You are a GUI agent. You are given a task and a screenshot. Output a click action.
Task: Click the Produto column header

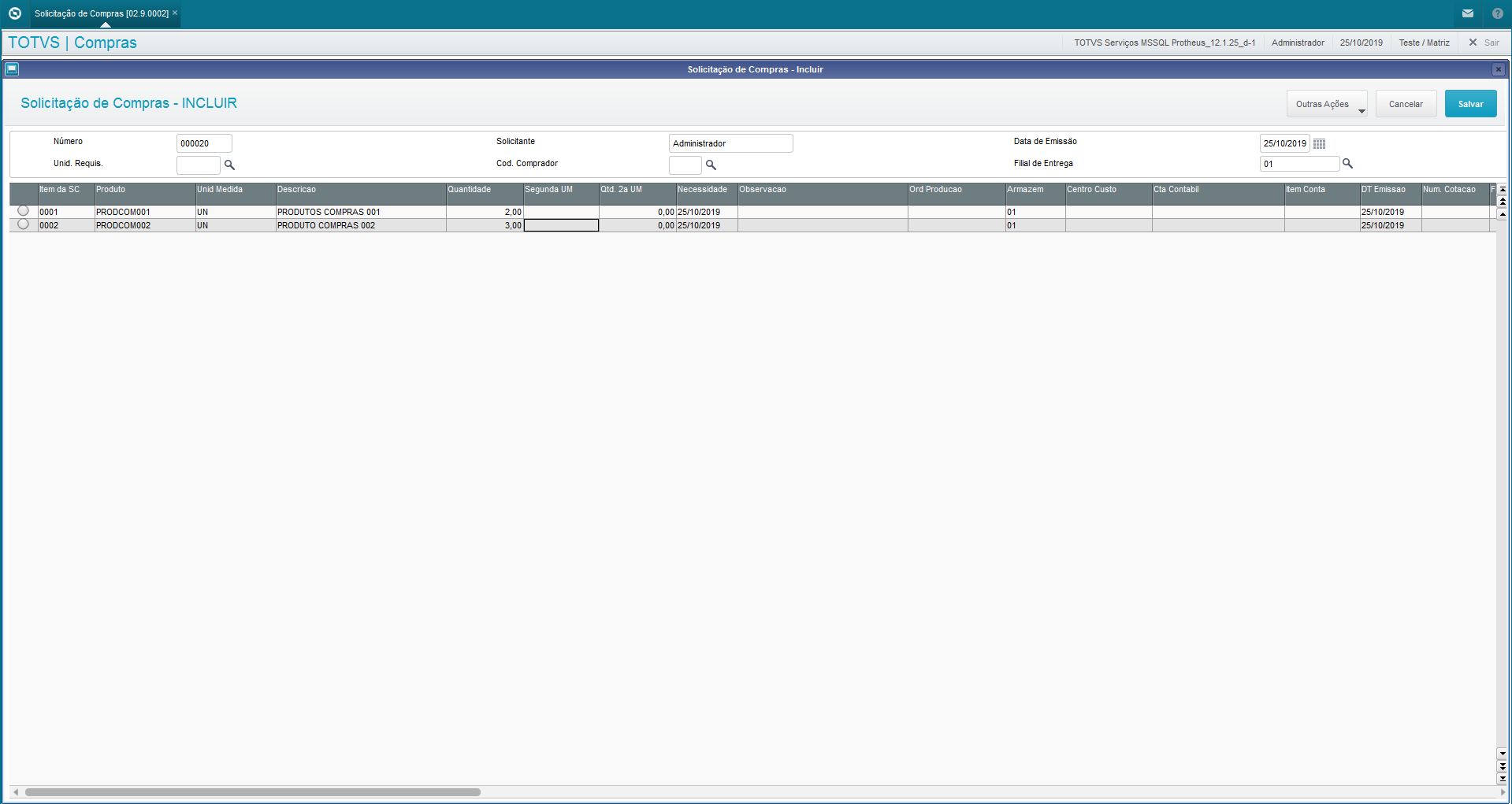(145, 194)
